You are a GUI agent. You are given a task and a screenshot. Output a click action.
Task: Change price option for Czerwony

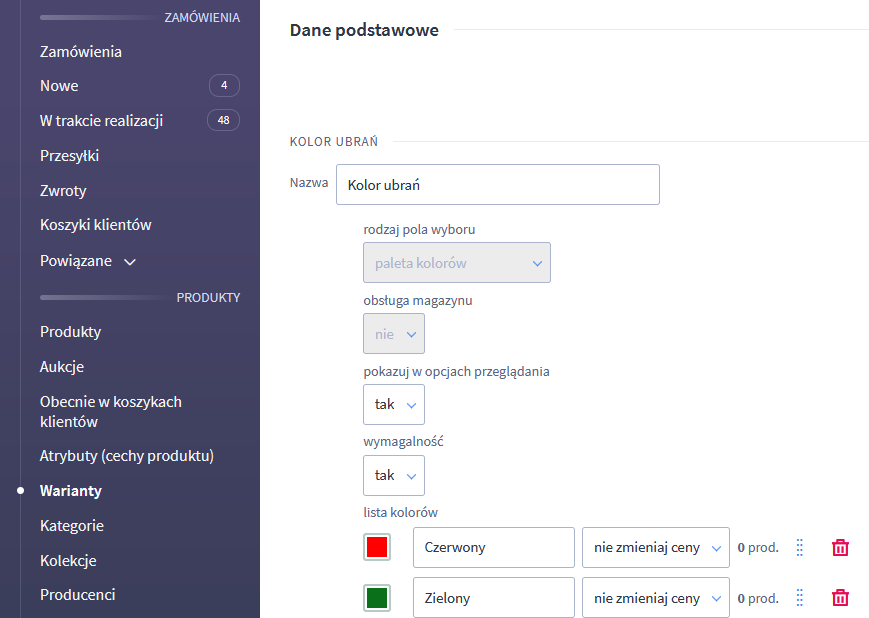click(656, 548)
